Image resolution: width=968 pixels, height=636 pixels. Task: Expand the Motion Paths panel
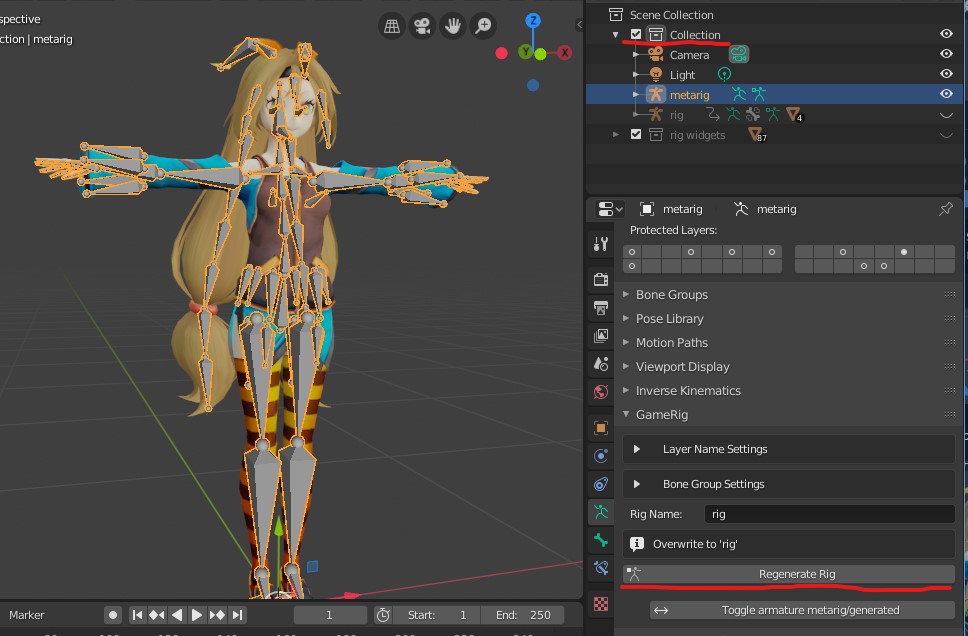(626, 342)
